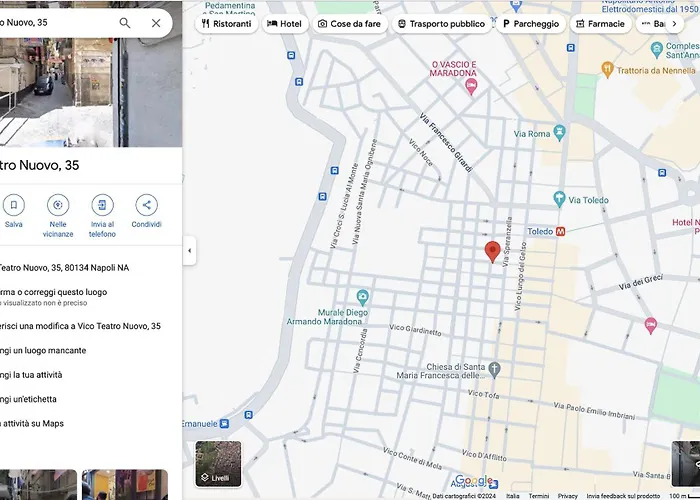The width and height of the screenshot is (700, 500).
Task: Click the Italia footer link
Action: coord(513,496)
